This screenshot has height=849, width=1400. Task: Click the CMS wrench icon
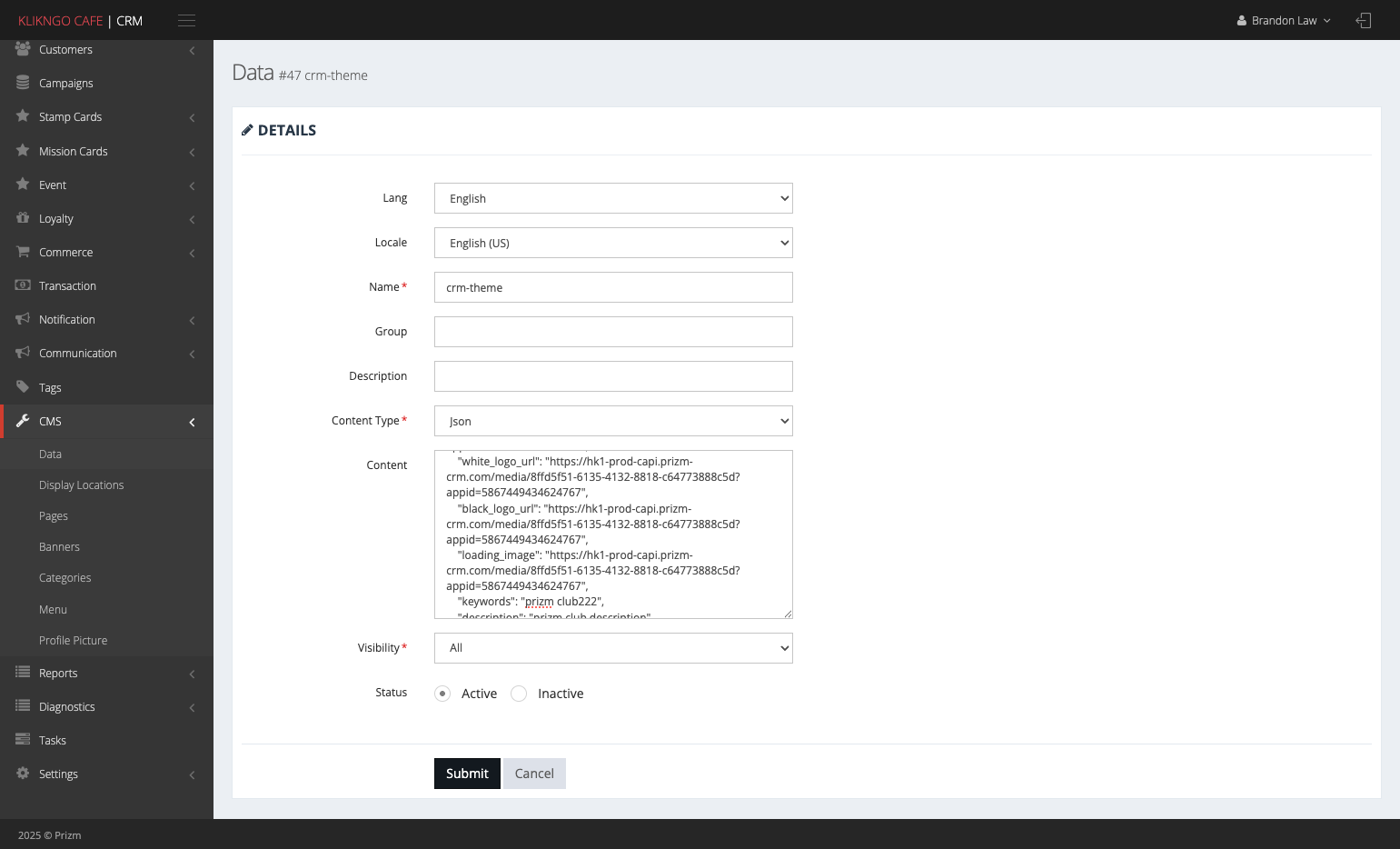(23, 421)
